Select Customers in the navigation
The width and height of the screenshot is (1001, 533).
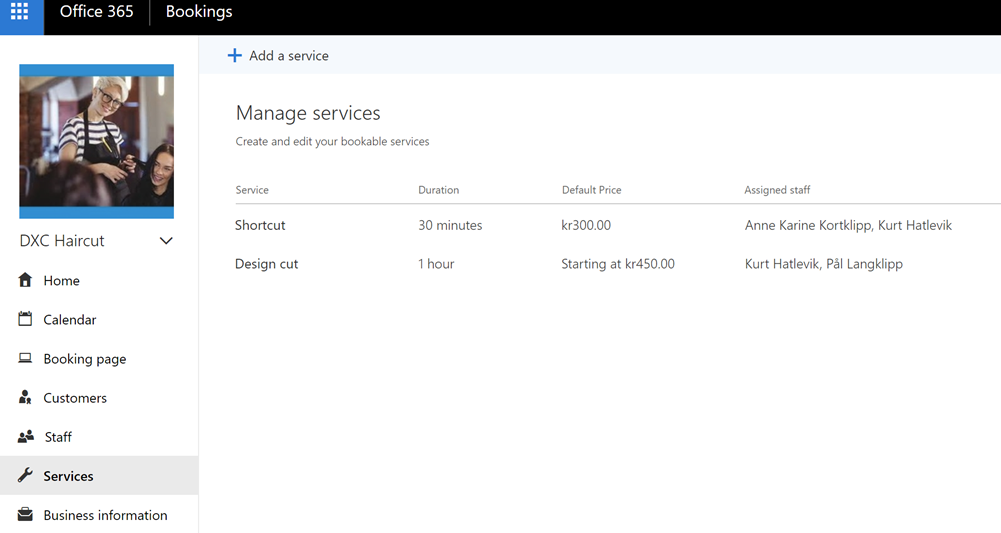pos(75,398)
